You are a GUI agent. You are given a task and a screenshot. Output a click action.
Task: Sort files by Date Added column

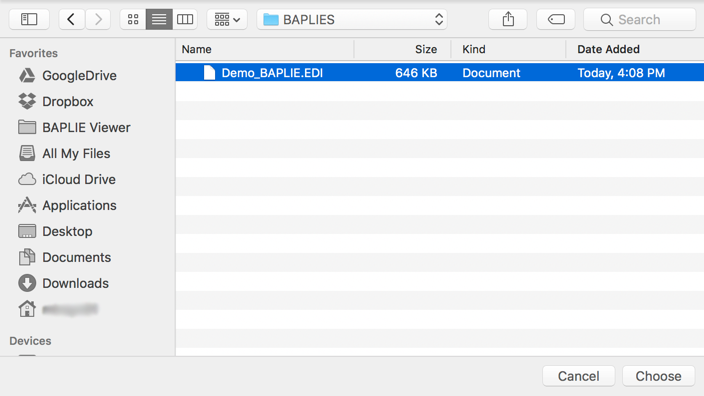(635, 49)
